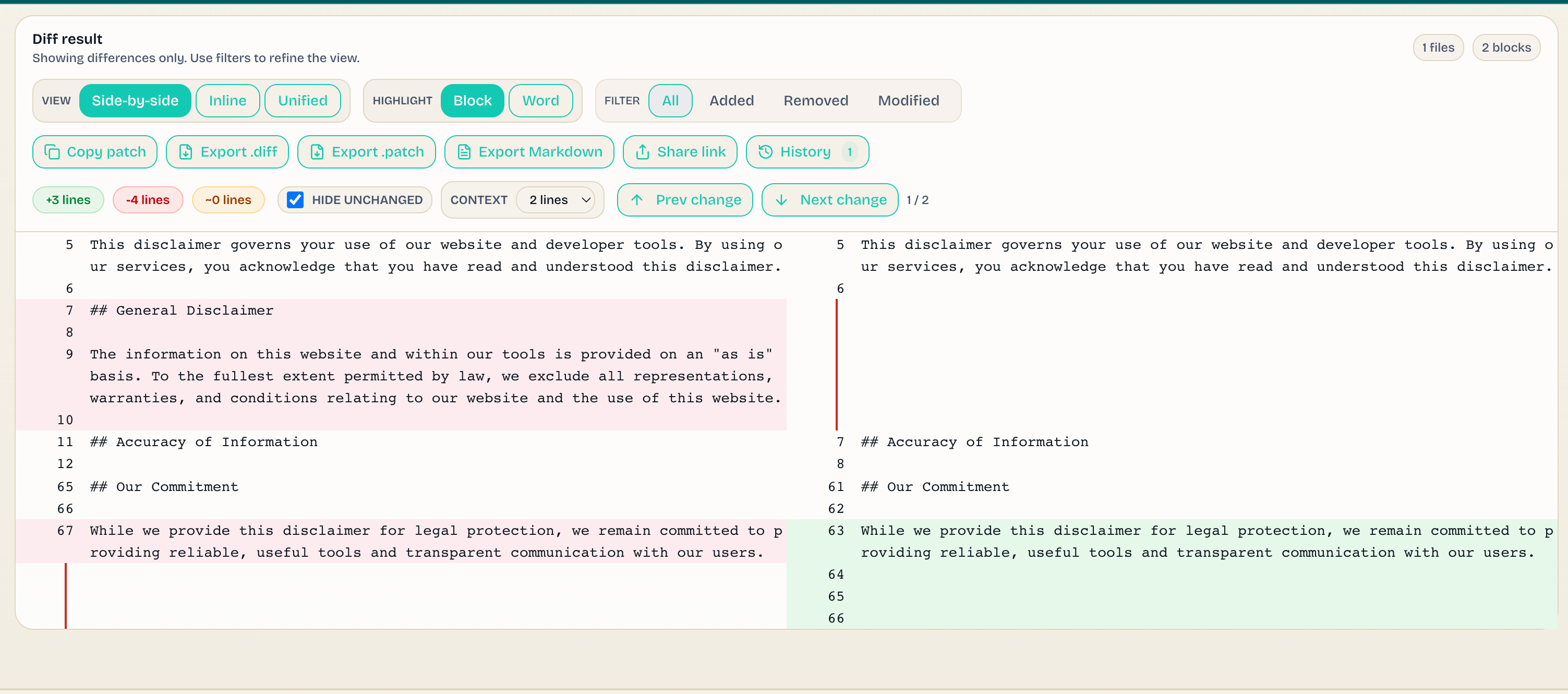Screen dimensions: 1568x694
Task: Expand the 2 lines context selector
Action: tap(558, 200)
